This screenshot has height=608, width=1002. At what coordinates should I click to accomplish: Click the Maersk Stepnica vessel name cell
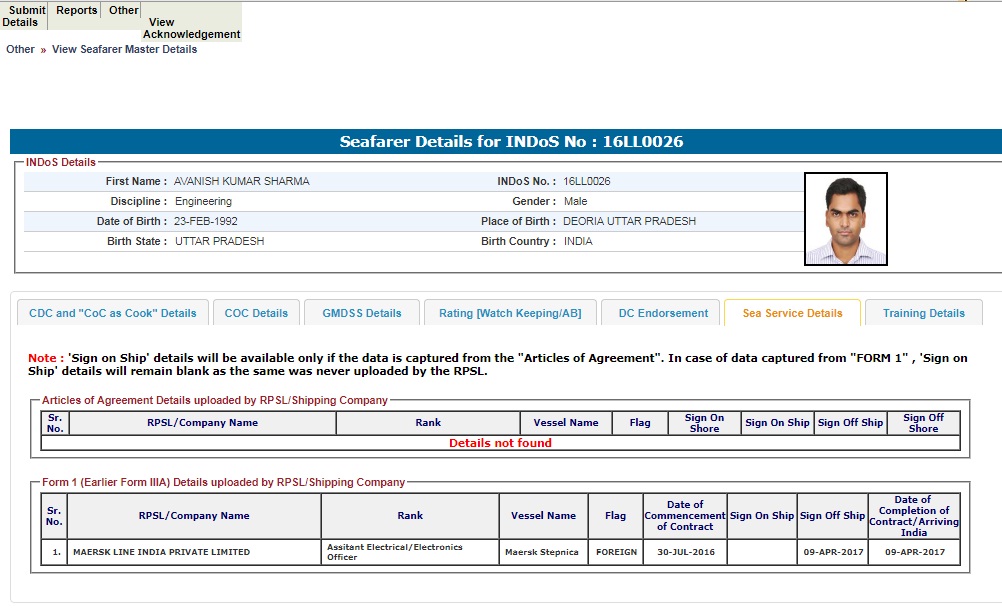tap(542, 552)
